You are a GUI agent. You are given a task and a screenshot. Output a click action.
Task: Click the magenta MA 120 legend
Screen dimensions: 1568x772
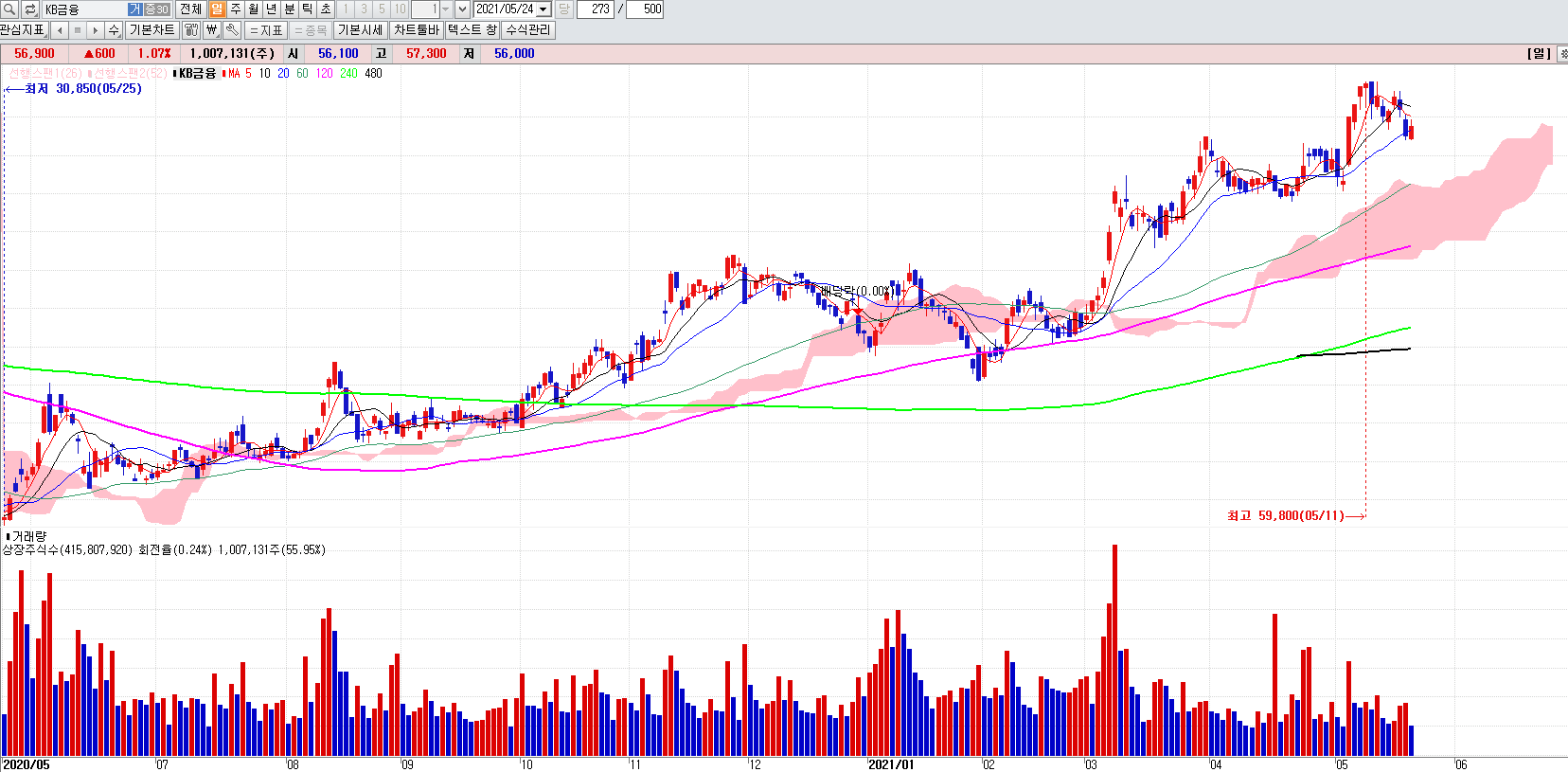click(x=325, y=74)
